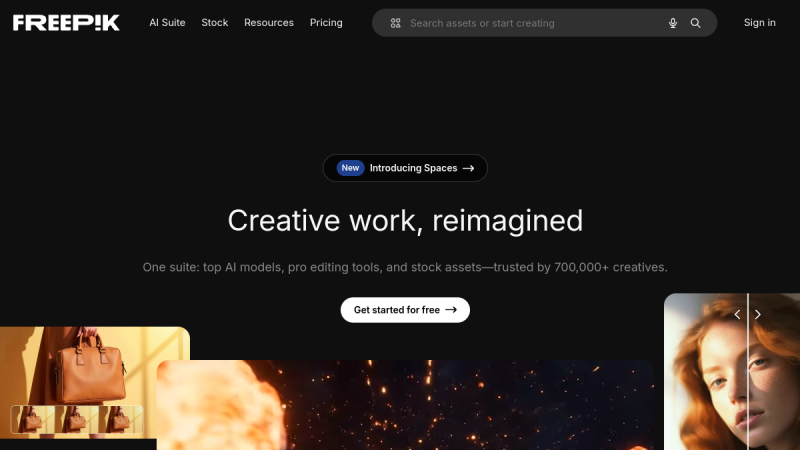
Task: Click the before-after divider on portrait image
Action: [x=748, y=371]
